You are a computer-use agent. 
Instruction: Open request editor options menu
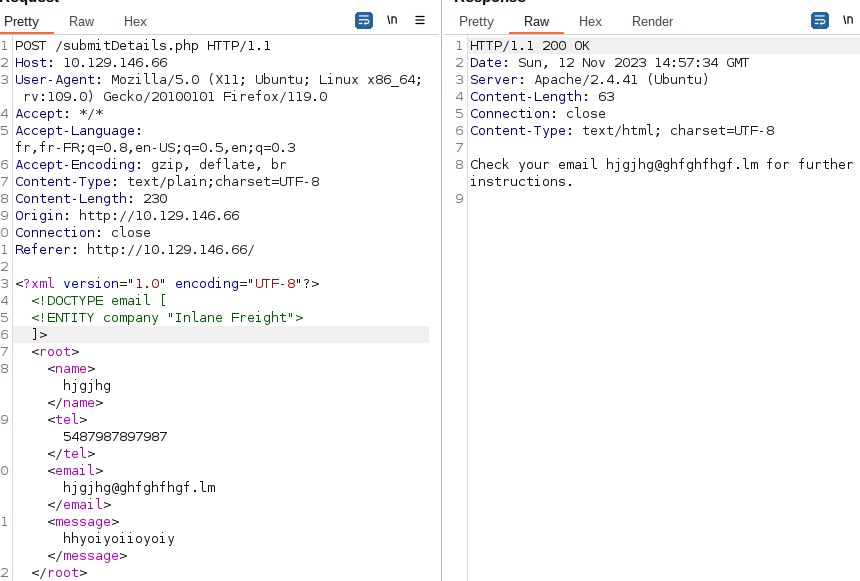(419, 20)
